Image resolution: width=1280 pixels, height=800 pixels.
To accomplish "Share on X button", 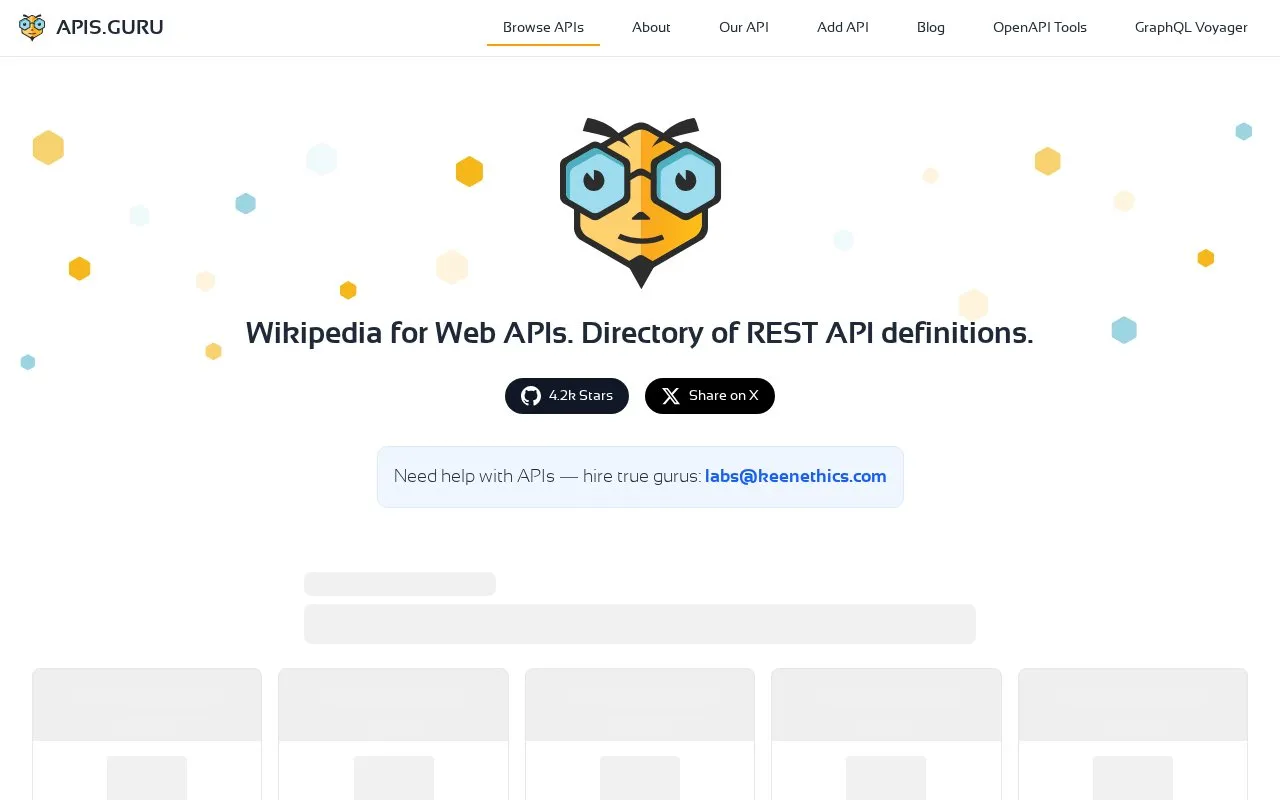I will (x=710, y=396).
